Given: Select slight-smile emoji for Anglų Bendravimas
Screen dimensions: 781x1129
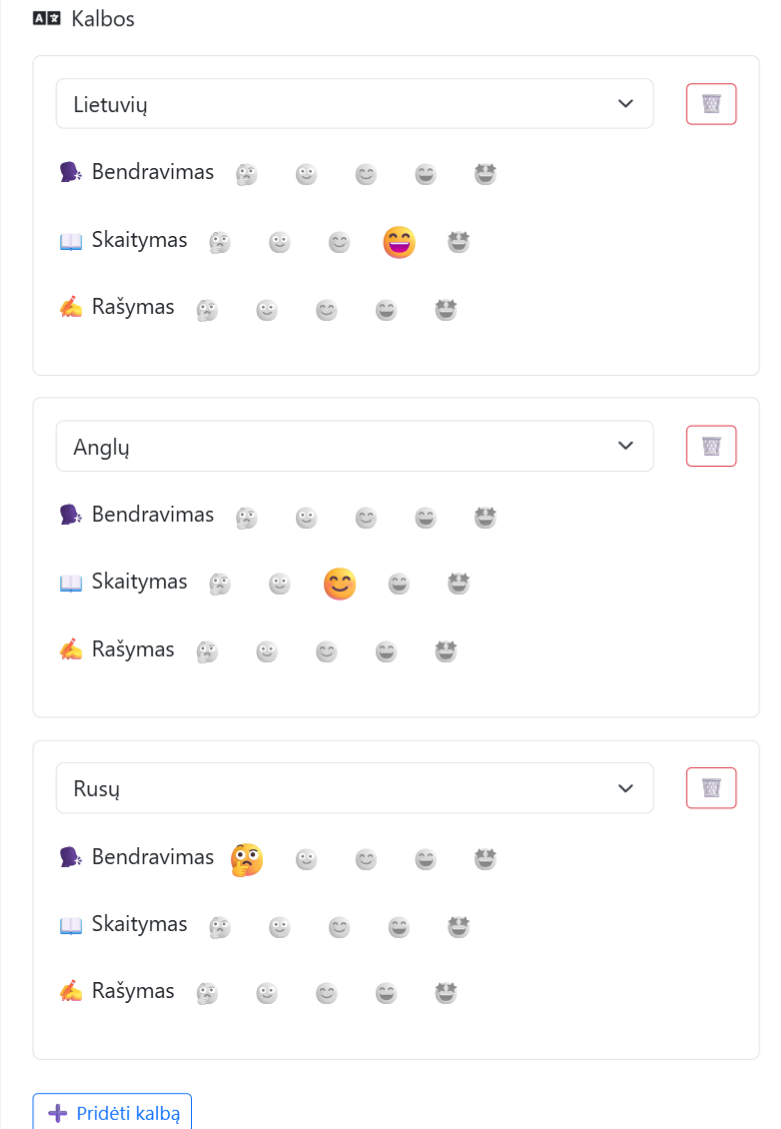Looking at the screenshot, I should [x=306, y=517].
